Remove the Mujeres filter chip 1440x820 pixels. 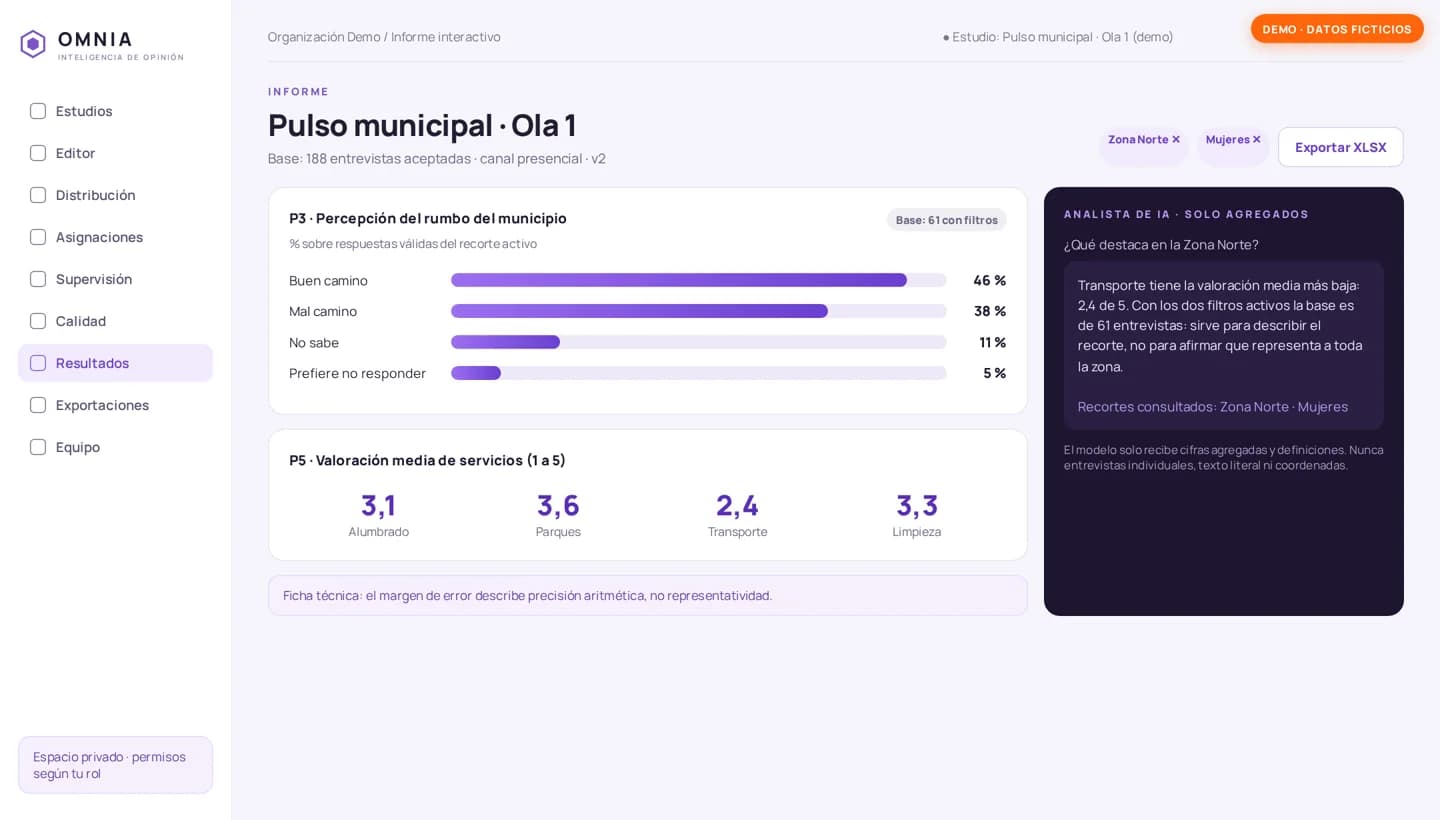[1257, 140]
